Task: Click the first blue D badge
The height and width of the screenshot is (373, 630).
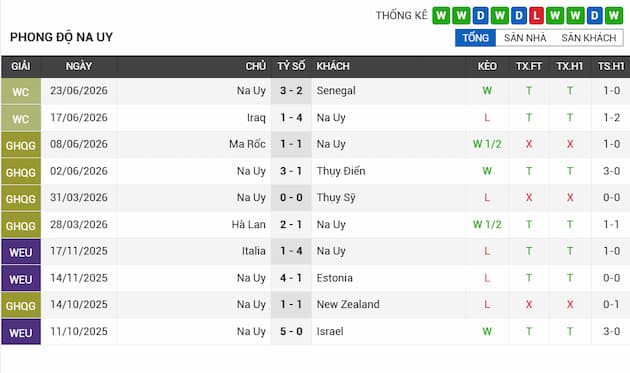Action: (x=480, y=16)
